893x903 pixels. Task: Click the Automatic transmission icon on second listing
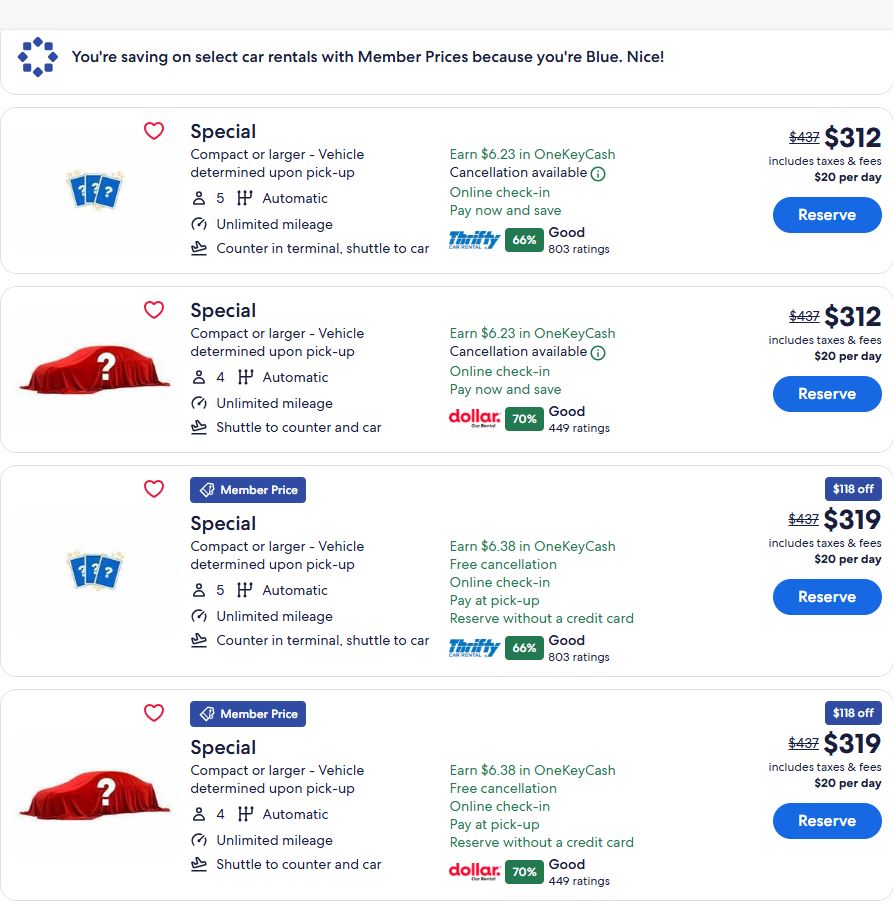pos(244,377)
